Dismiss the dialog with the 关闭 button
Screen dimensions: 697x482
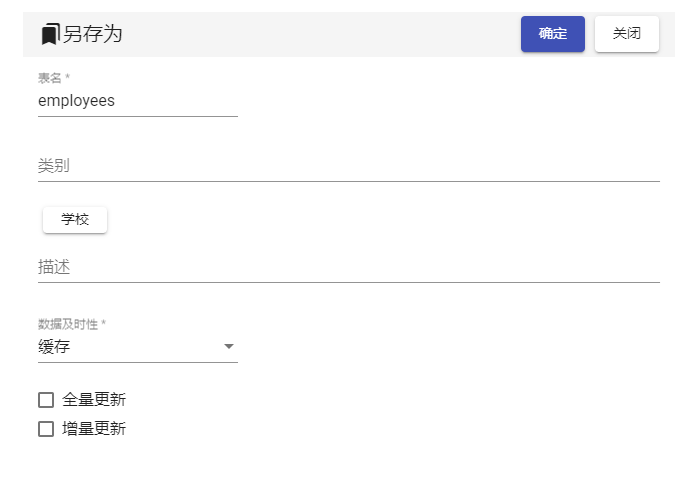627,34
